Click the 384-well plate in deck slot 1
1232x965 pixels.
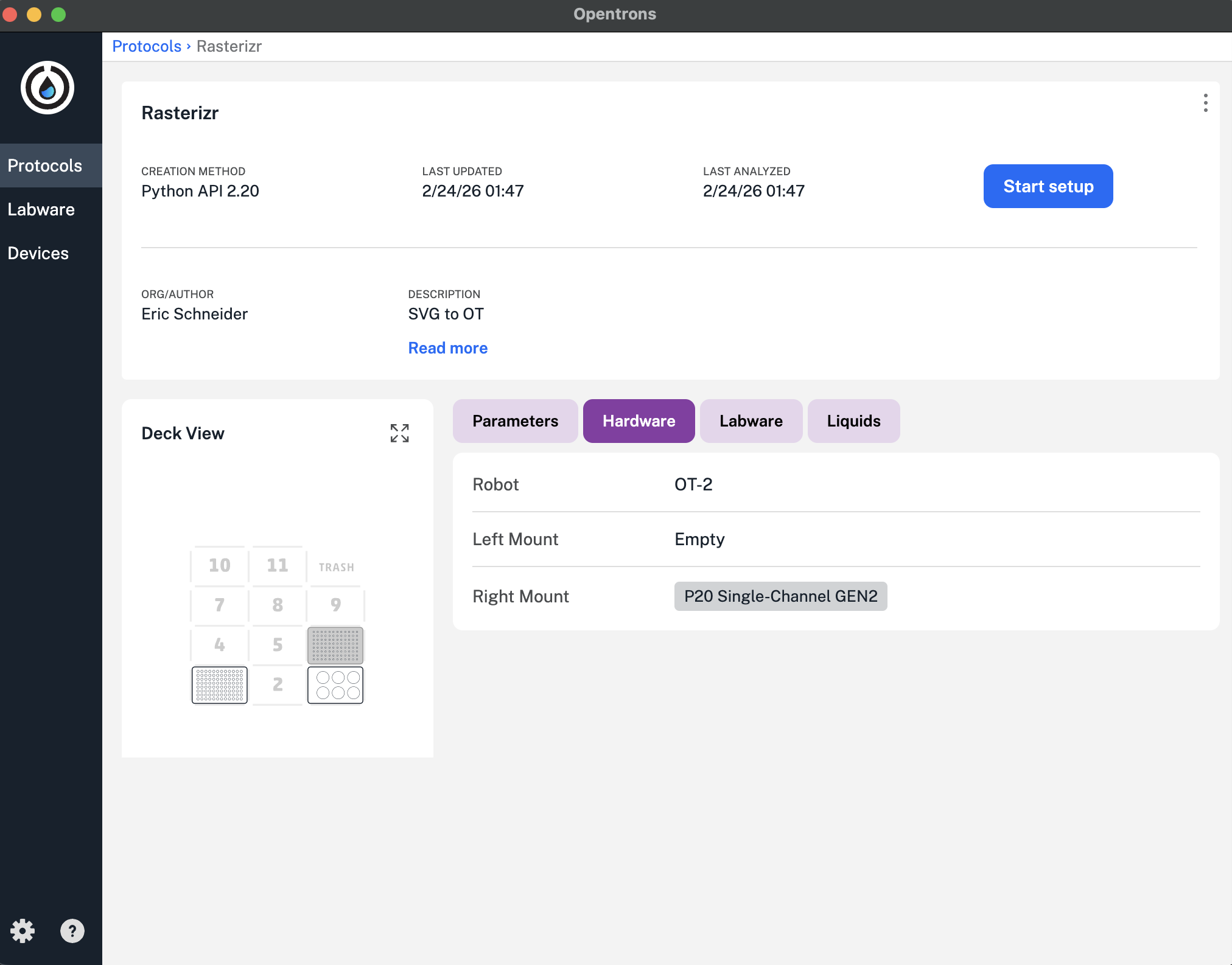220,685
